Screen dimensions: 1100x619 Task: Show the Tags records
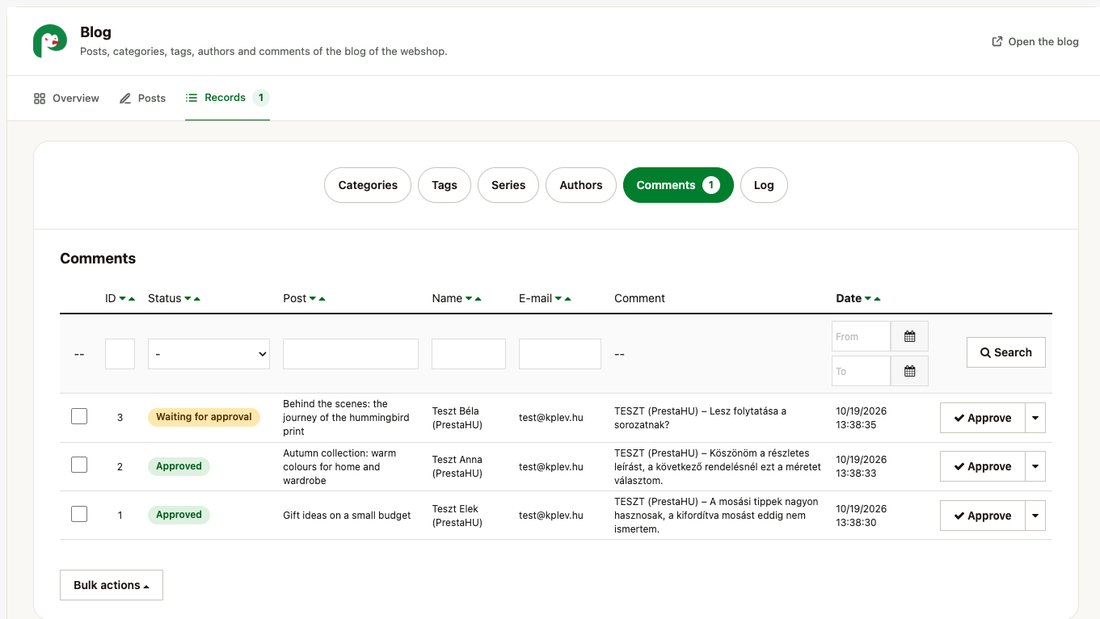tap(444, 185)
